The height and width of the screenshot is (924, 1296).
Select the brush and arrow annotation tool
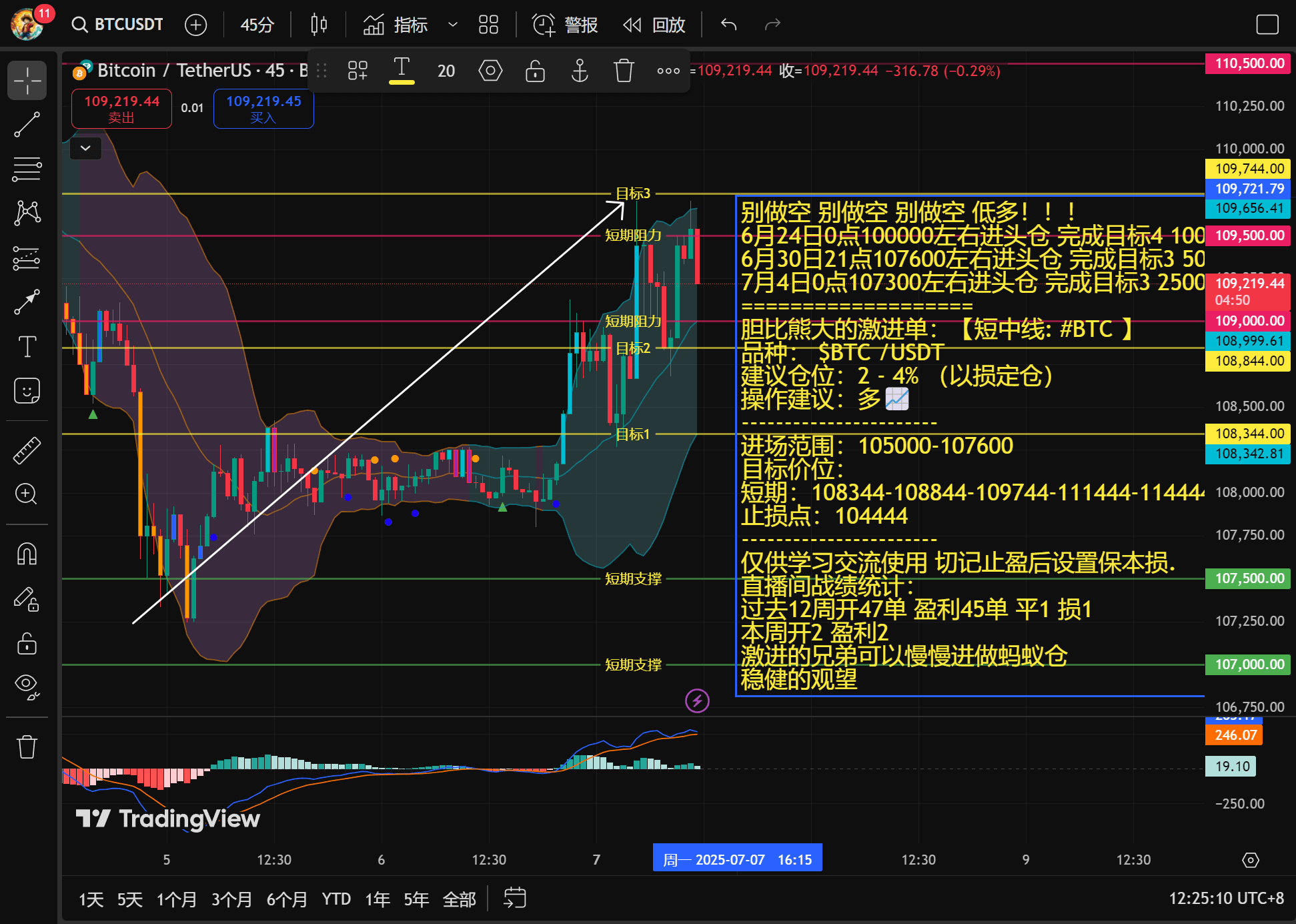tap(27, 302)
